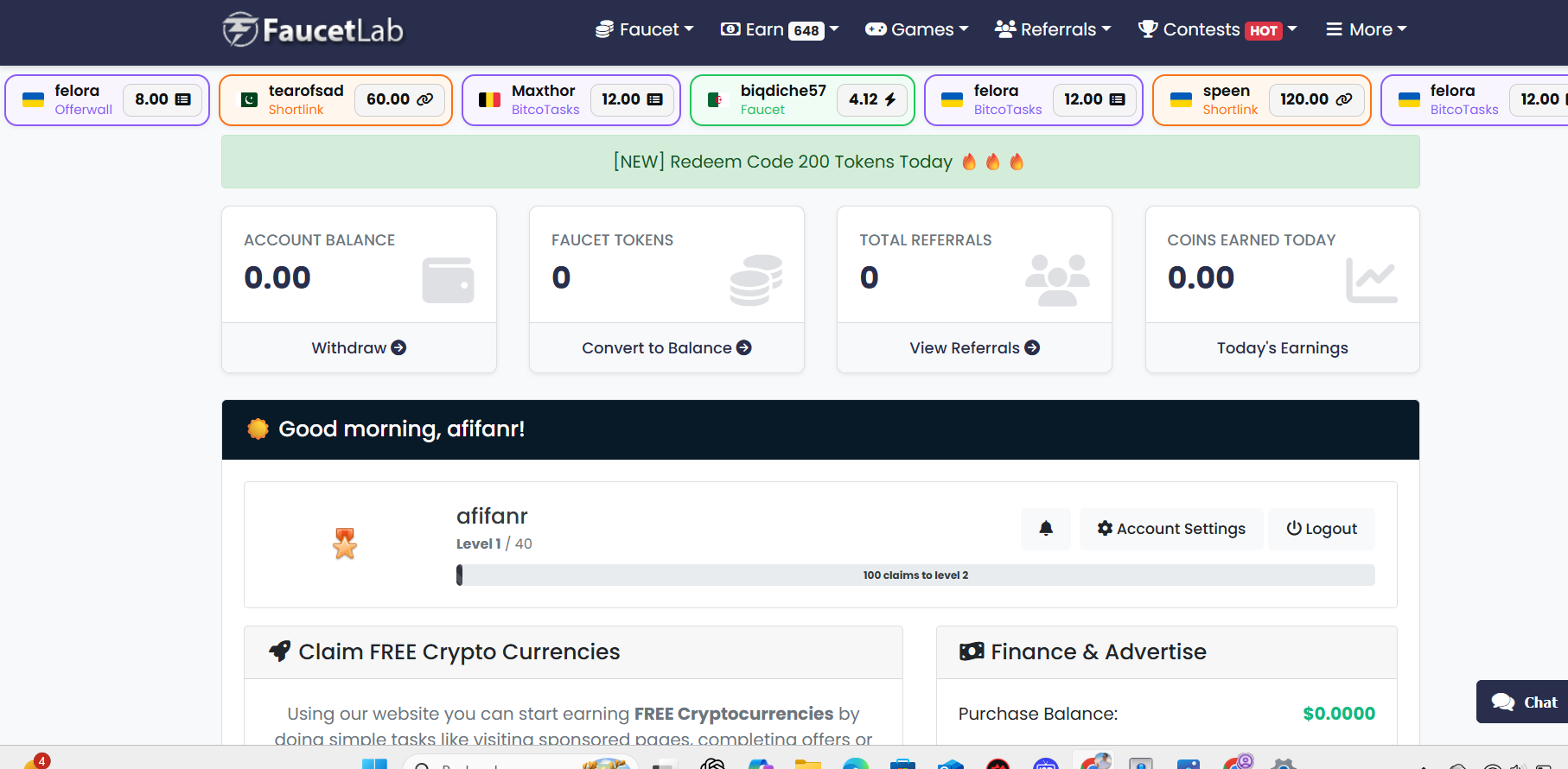Click the Logout button

(1322, 529)
